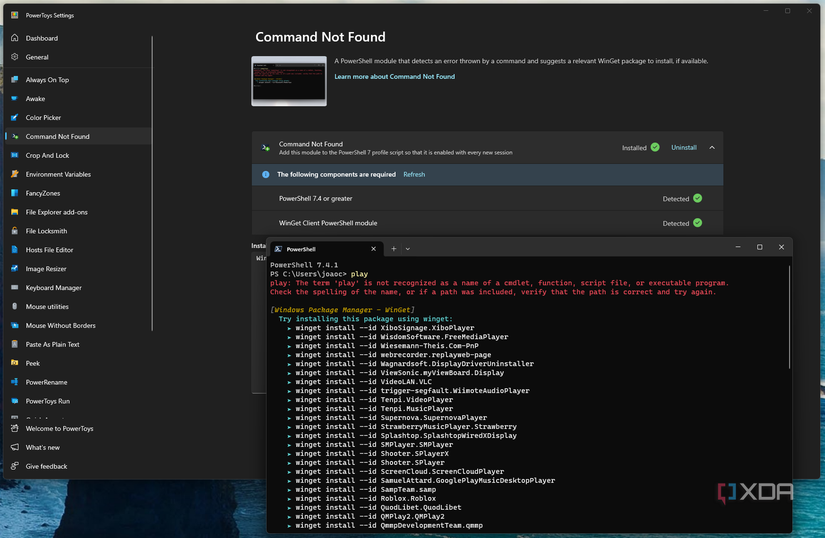Image resolution: width=825 pixels, height=538 pixels.
Task: Open General menu item label
Action: click(x=37, y=57)
